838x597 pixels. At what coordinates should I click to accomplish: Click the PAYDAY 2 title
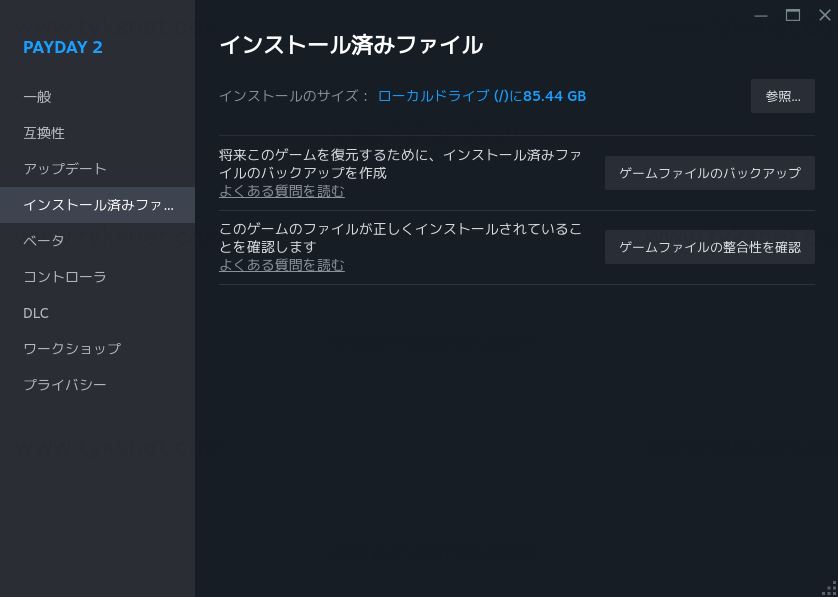point(63,48)
